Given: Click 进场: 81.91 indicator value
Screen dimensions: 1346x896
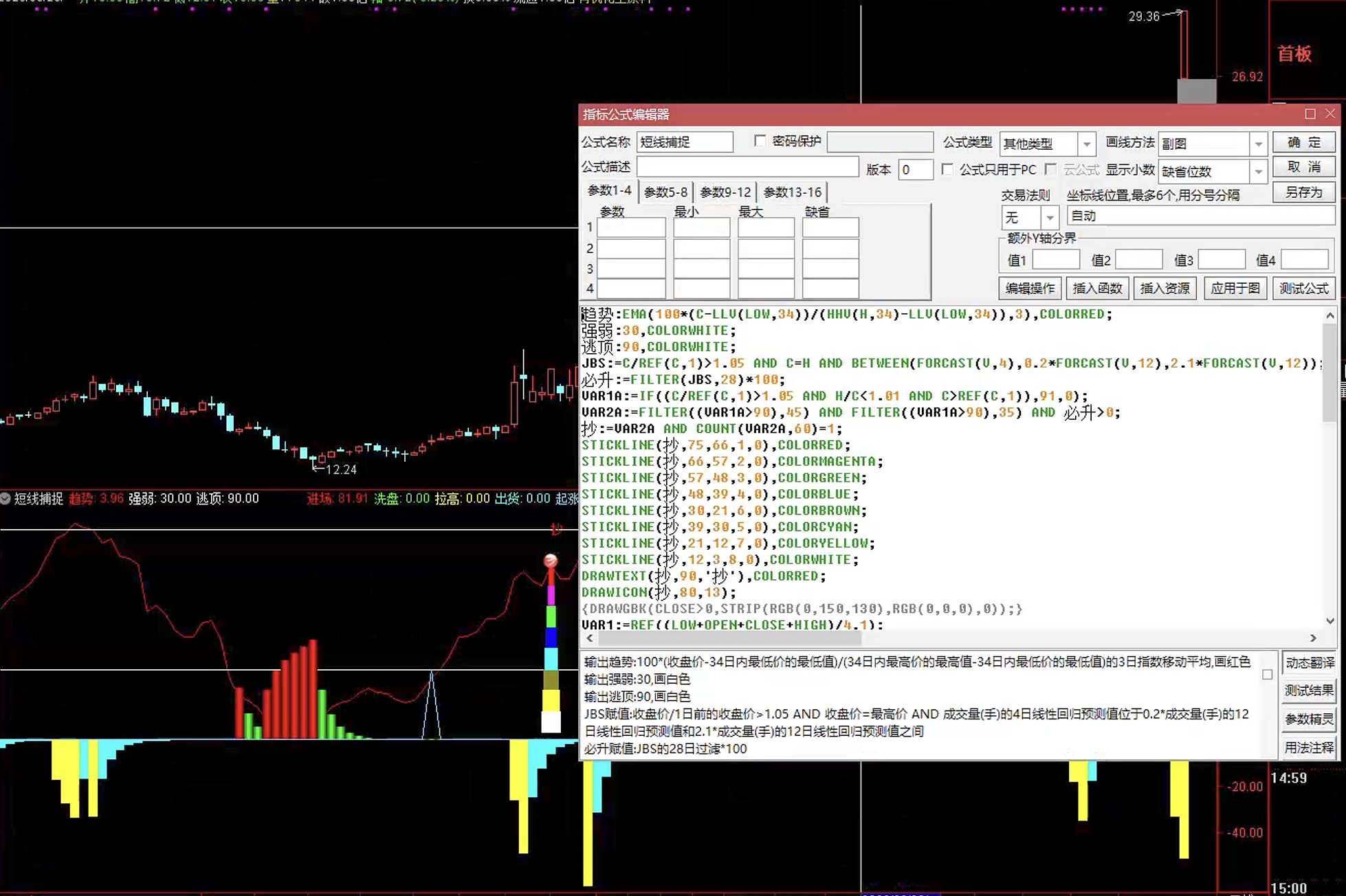Looking at the screenshot, I should tap(338, 499).
